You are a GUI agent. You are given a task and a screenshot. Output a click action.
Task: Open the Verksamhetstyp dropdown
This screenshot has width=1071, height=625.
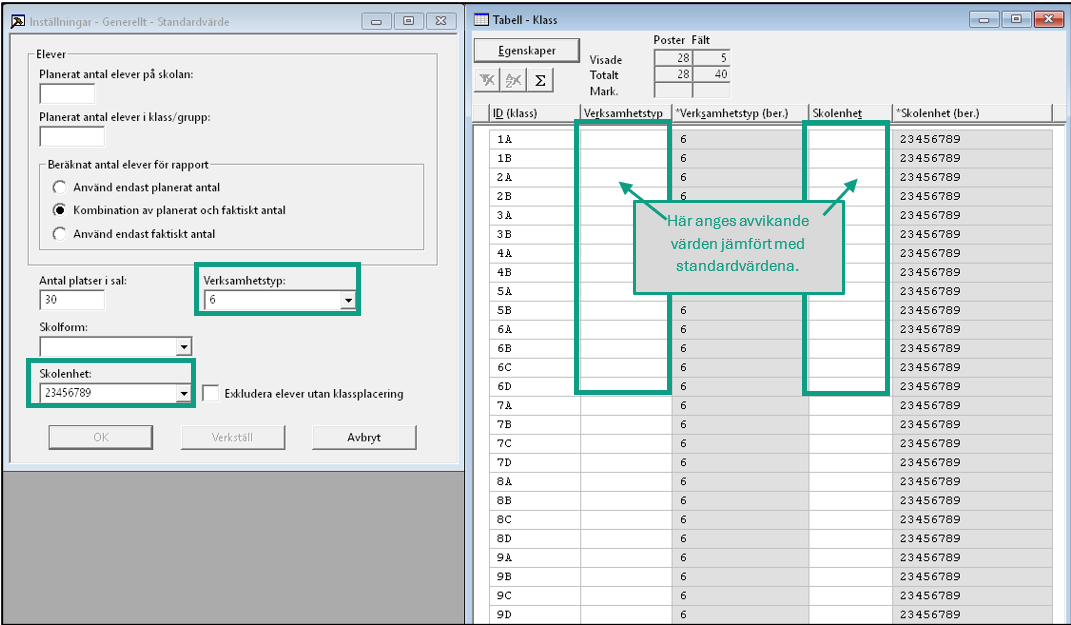pyautogui.click(x=348, y=300)
